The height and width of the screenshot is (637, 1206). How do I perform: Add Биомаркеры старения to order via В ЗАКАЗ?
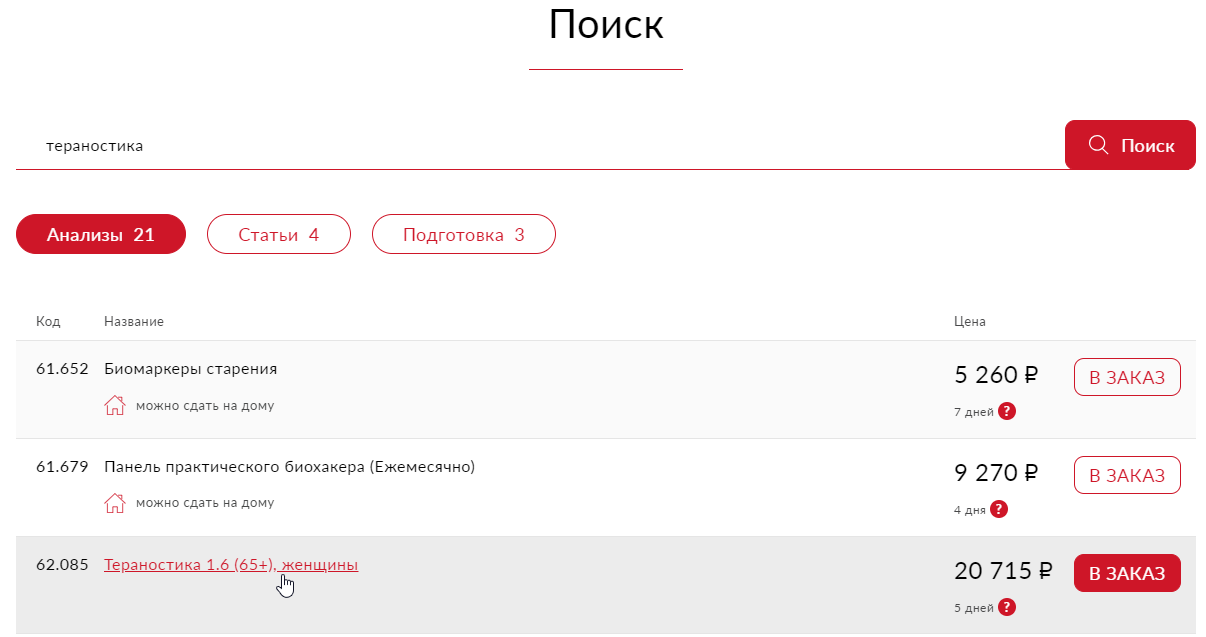point(1127,377)
